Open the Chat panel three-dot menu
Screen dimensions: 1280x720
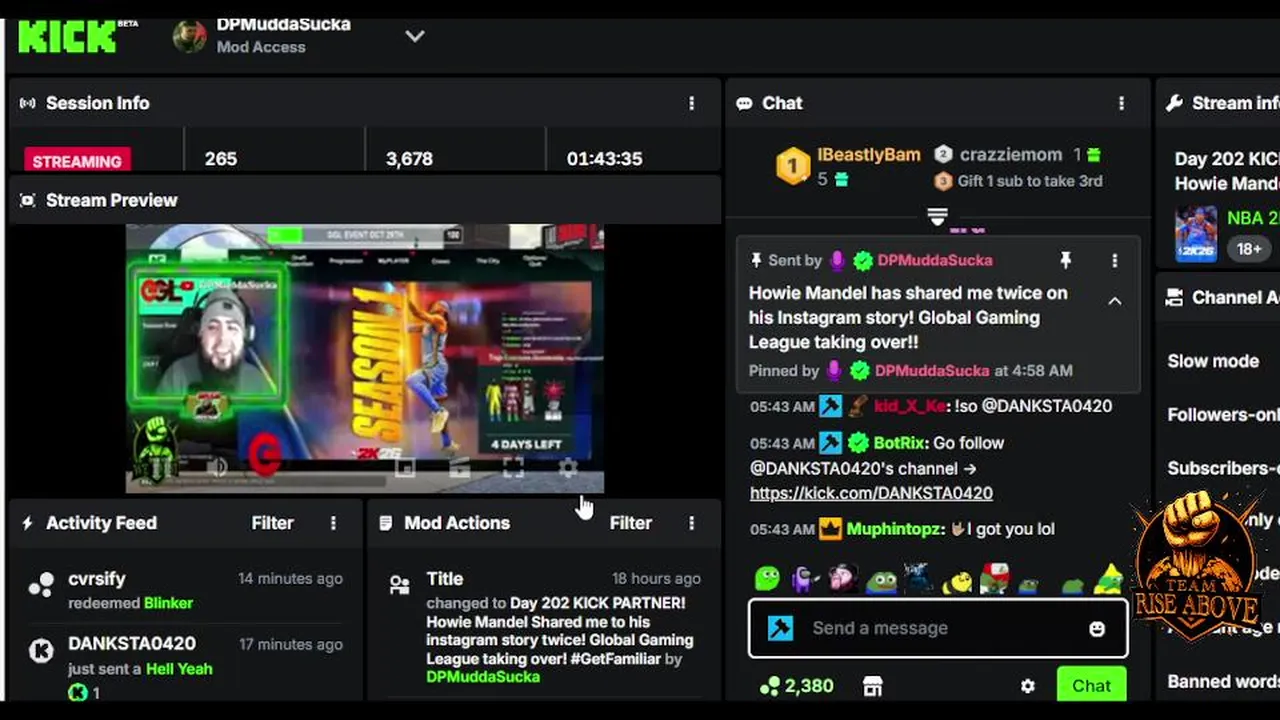pos(1121,103)
